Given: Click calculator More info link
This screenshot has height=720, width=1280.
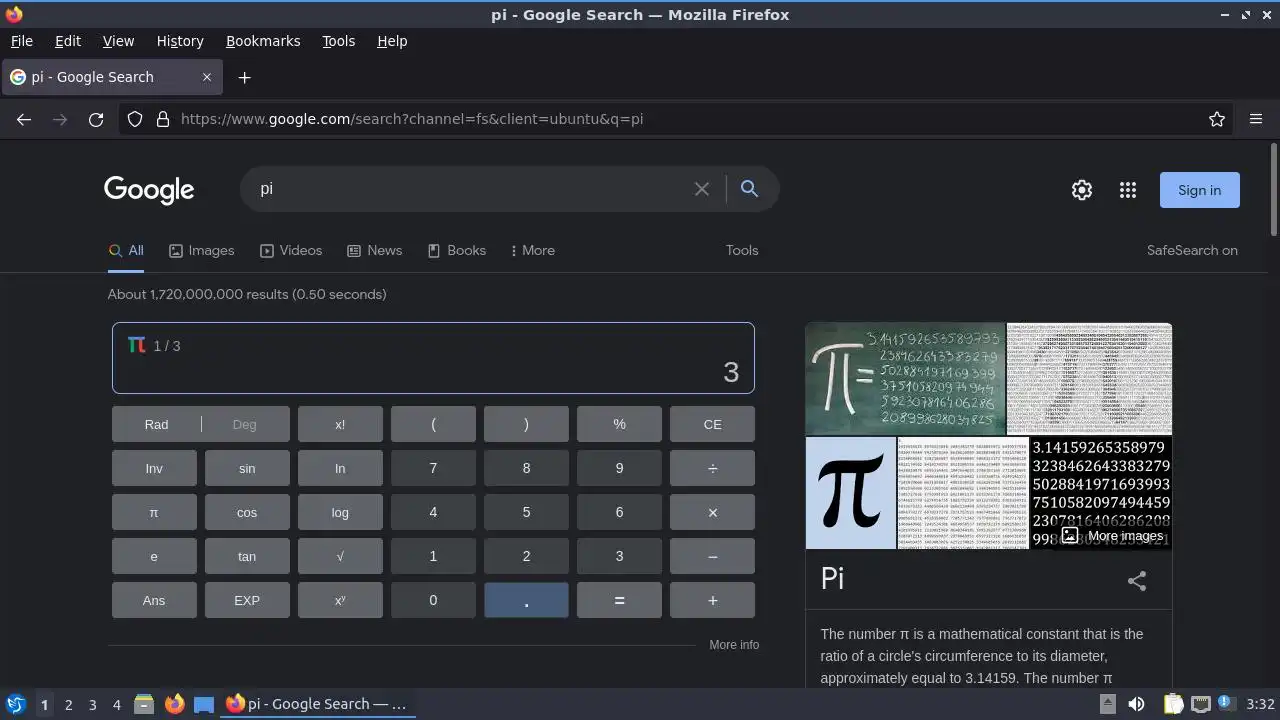Looking at the screenshot, I should pyautogui.click(x=734, y=645).
